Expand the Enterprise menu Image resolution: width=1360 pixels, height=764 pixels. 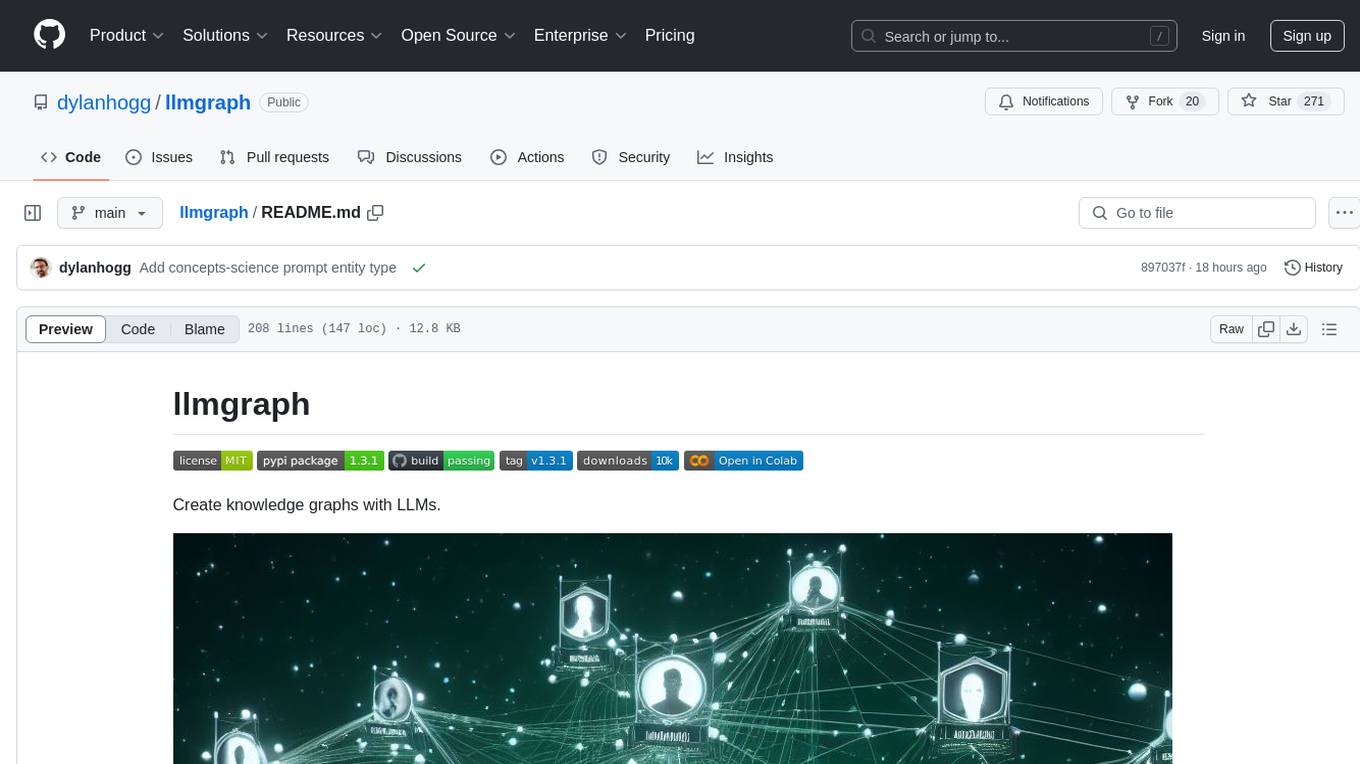[580, 35]
